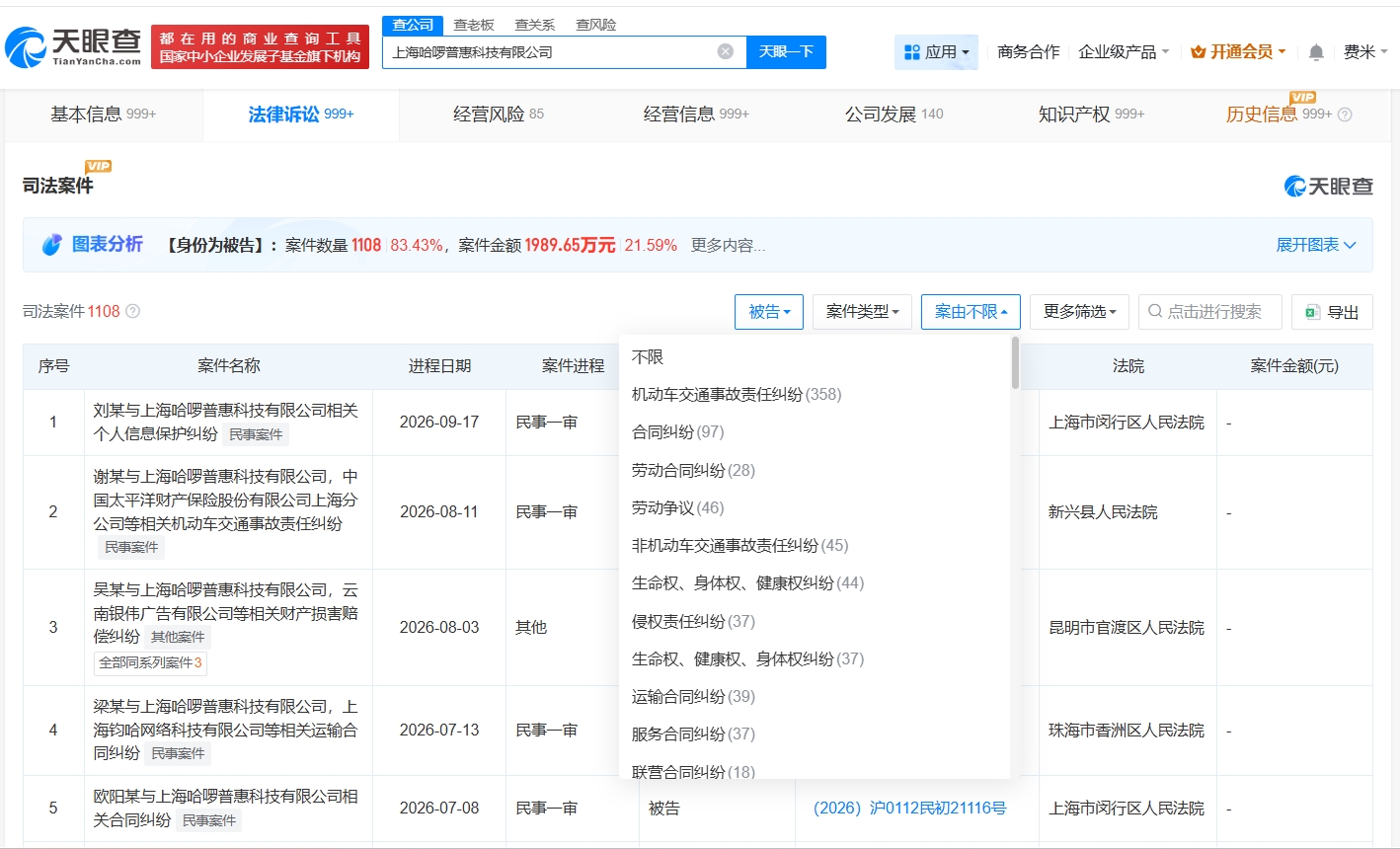Collapse the 案由不限 dropdown

971,312
